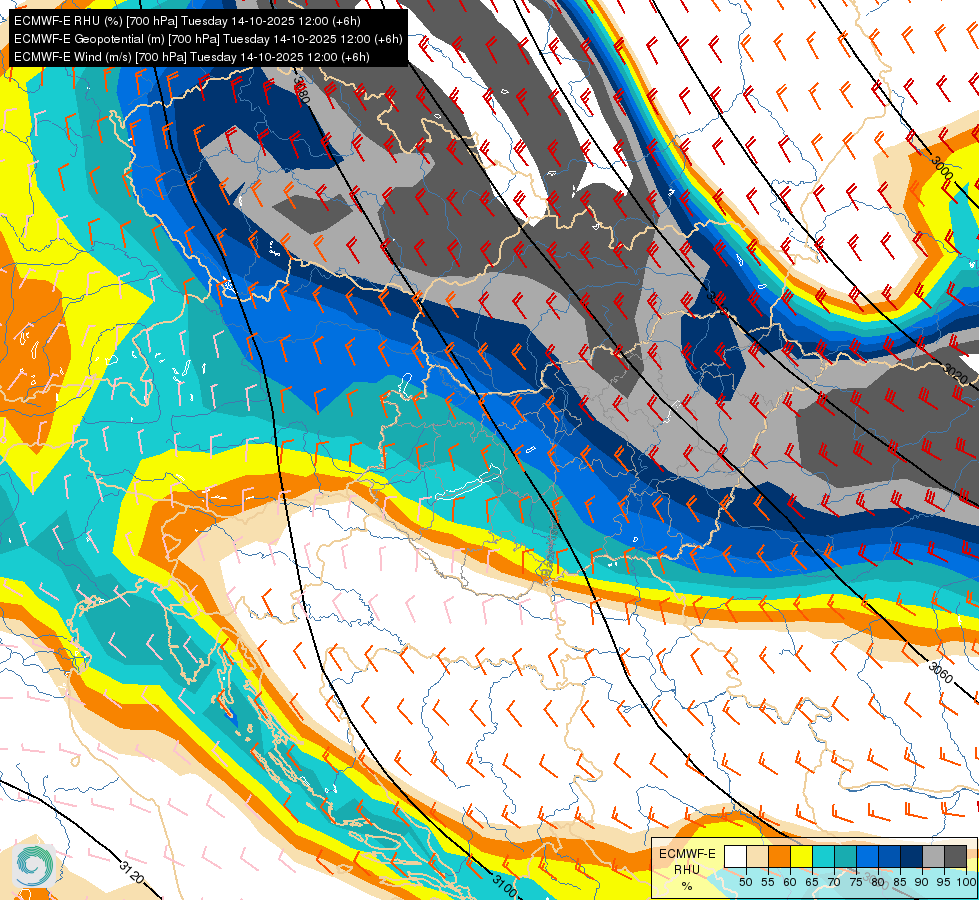Image resolution: width=979 pixels, height=900 pixels.
Task: Click the '3000' geopotential contour label
Action: click(x=942, y=169)
